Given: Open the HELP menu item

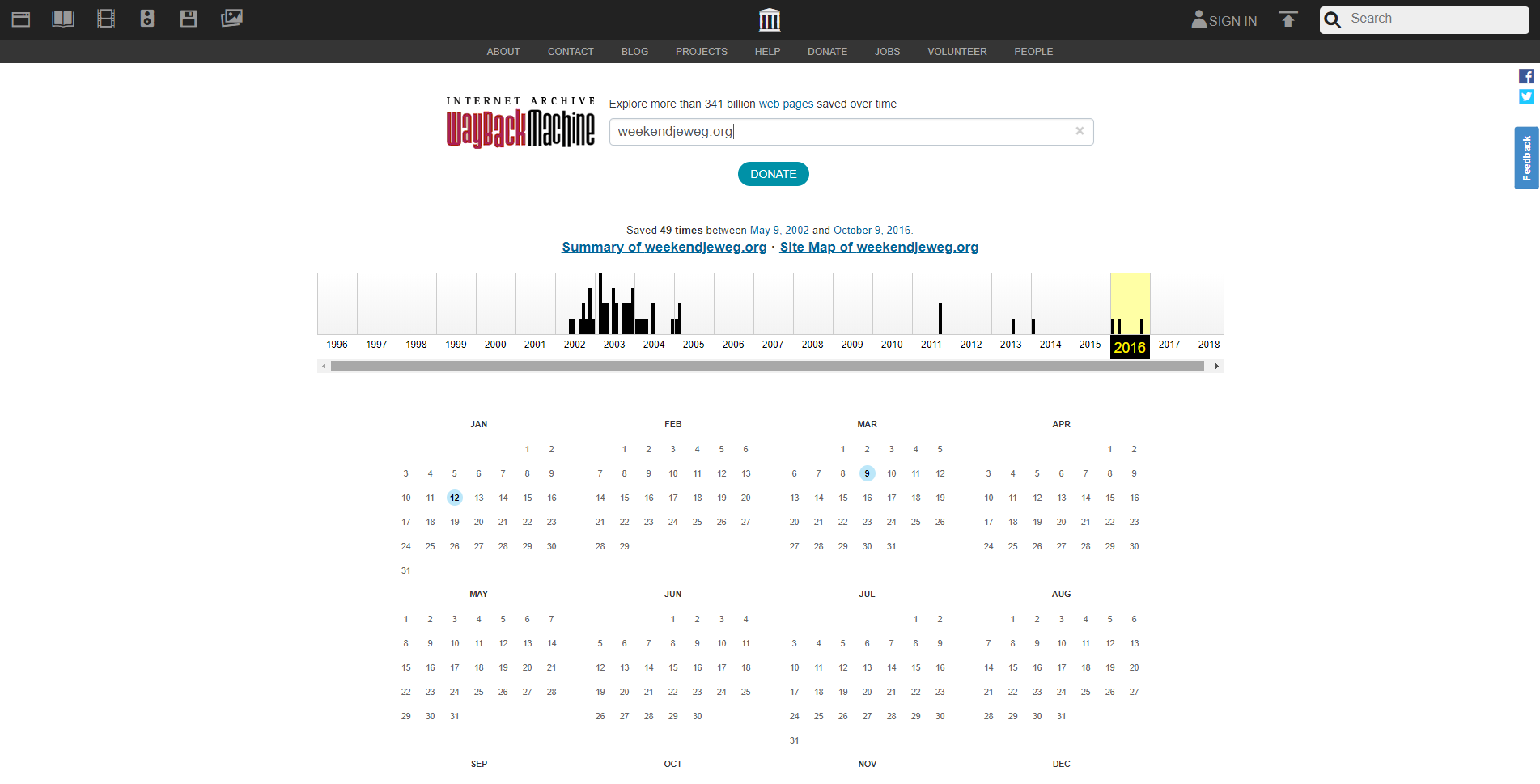Looking at the screenshot, I should tap(767, 52).
